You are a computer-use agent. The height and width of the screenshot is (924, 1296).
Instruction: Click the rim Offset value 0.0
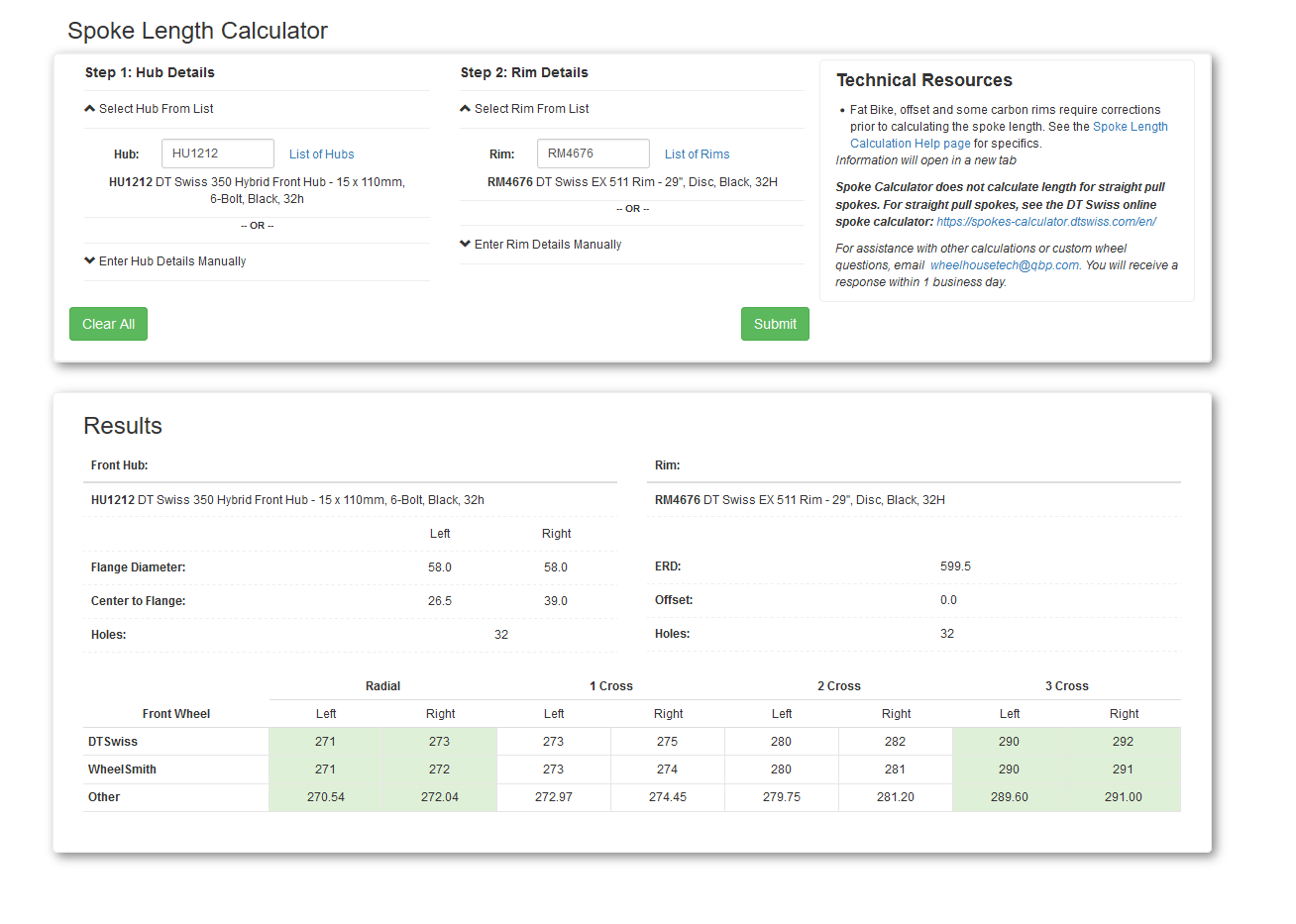coord(948,600)
